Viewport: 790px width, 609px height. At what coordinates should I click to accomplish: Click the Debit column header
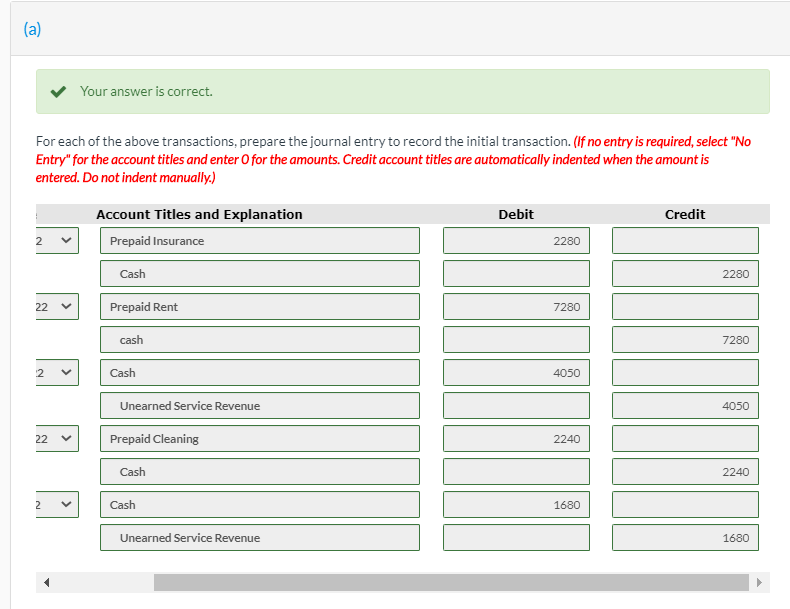click(516, 215)
